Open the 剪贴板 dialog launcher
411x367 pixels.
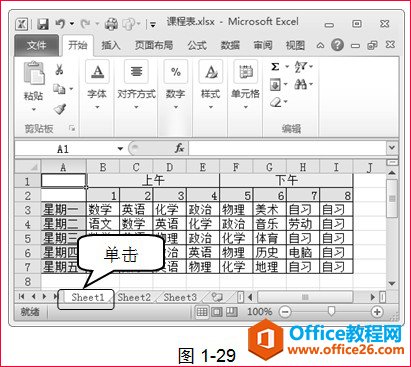pyautogui.click(x=72, y=128)
